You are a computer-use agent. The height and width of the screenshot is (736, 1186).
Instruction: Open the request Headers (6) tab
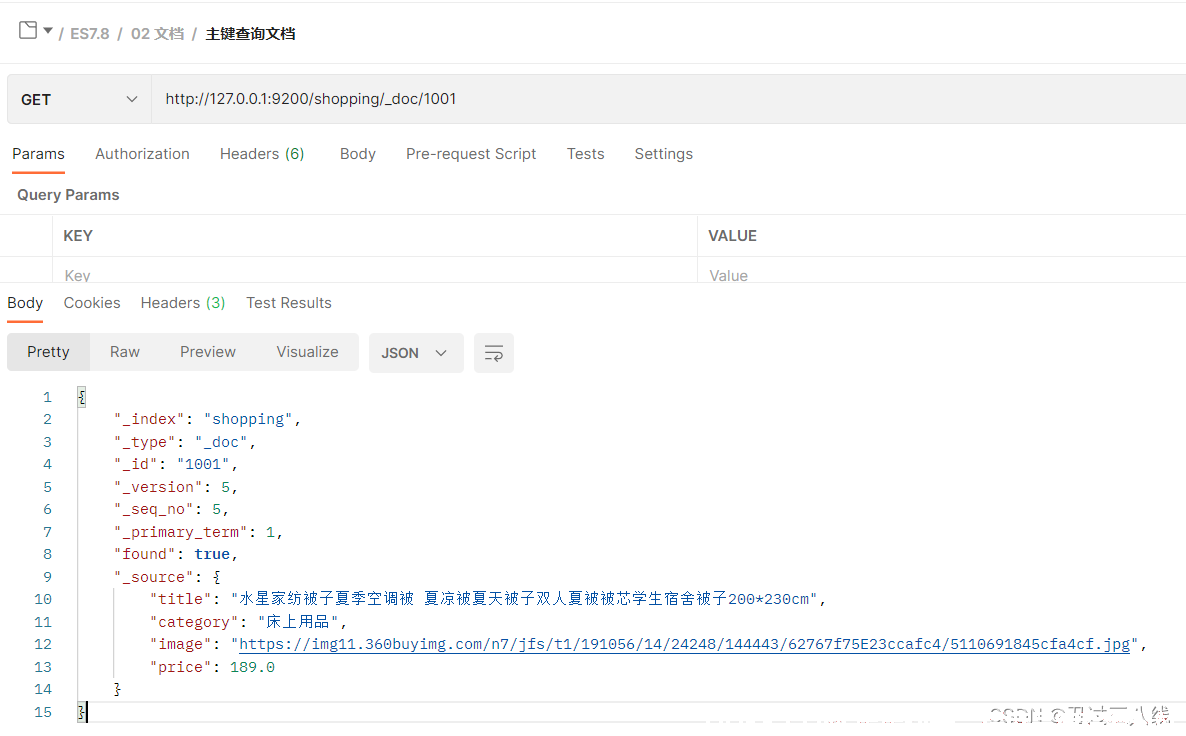pyautogui.click(x=262, y=154)
